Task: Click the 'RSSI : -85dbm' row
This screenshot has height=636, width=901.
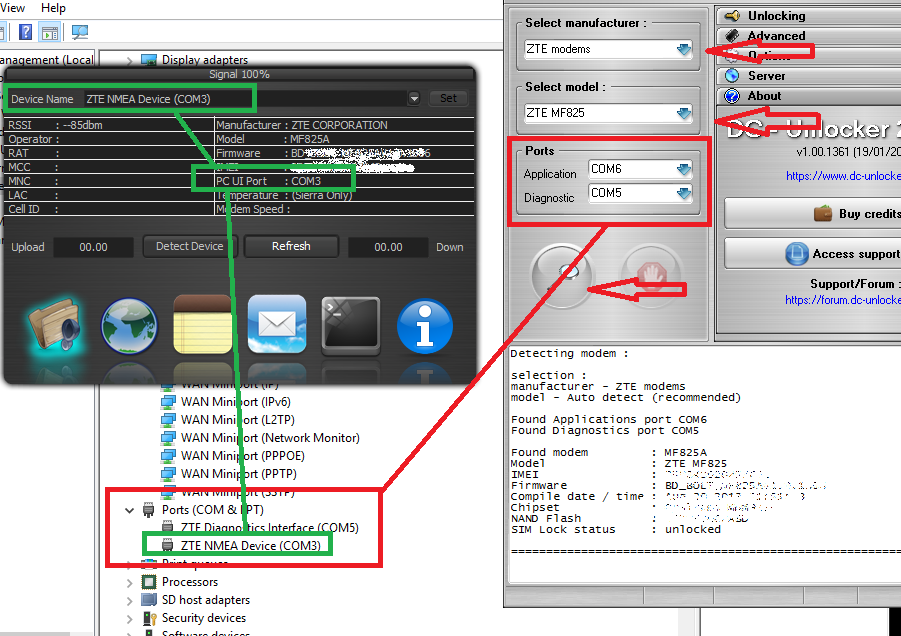Action: [109, 125]
